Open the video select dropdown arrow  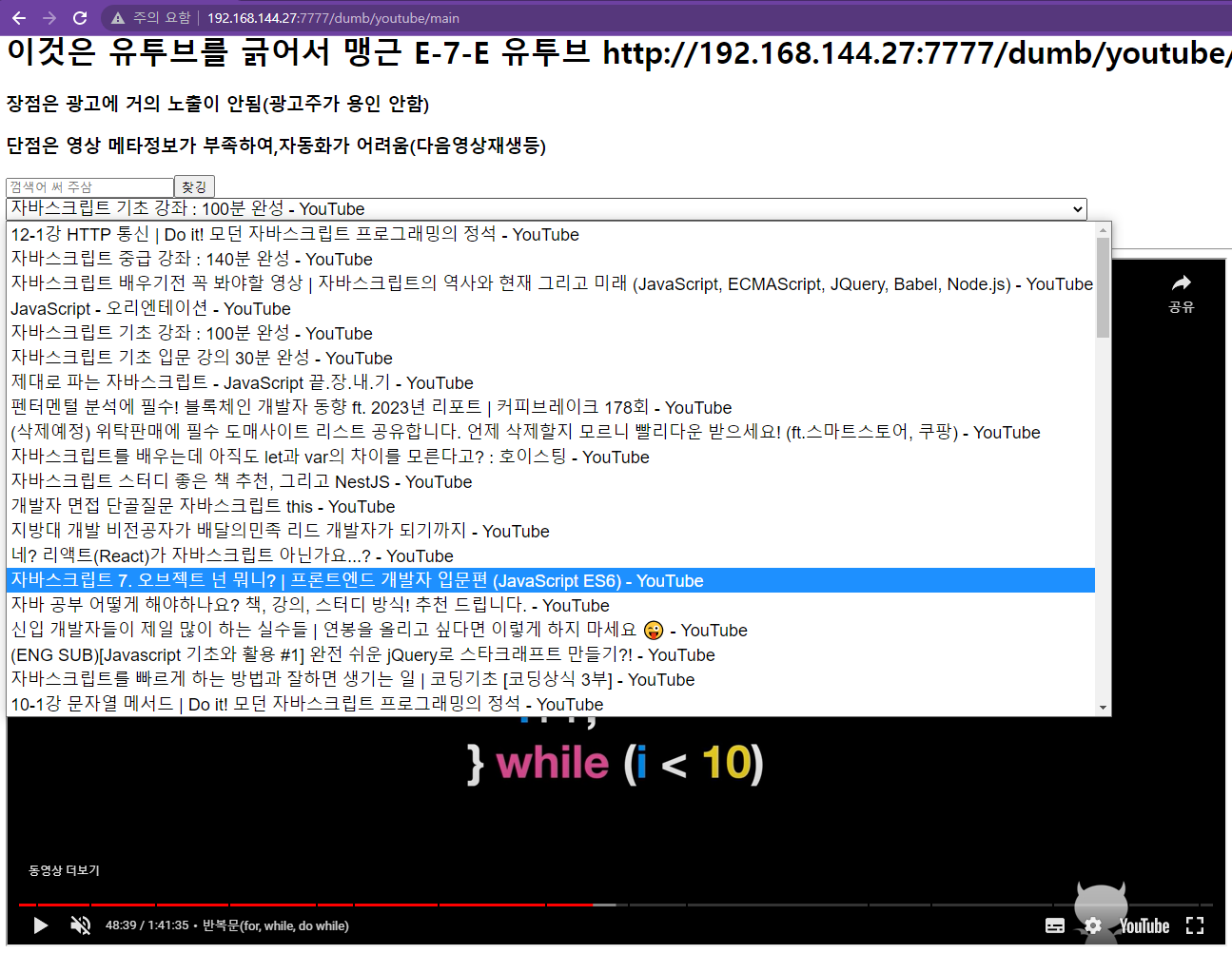[x=1077, y=209]
